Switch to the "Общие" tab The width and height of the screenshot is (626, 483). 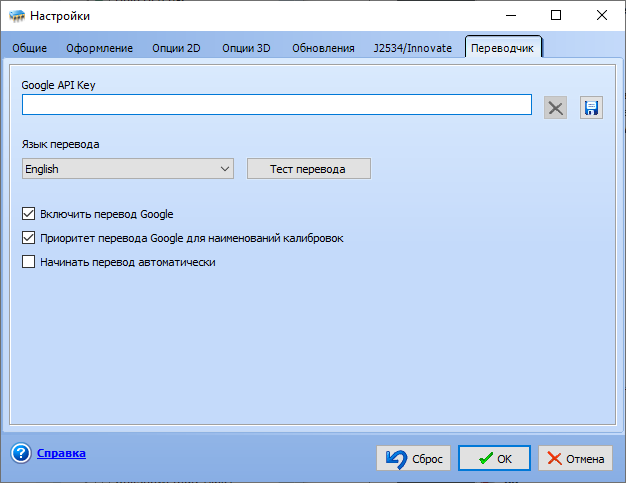coord(30,48)
